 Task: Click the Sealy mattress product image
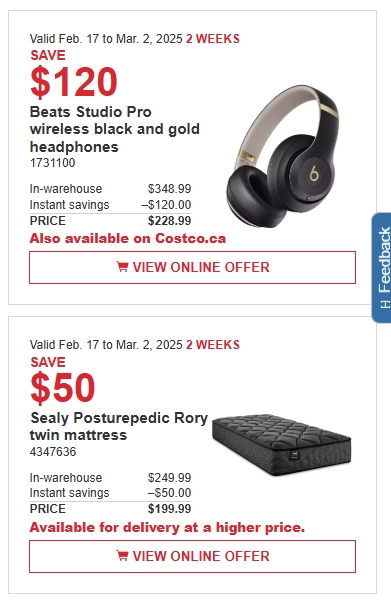pyautogui.click(x=282, y=445)
